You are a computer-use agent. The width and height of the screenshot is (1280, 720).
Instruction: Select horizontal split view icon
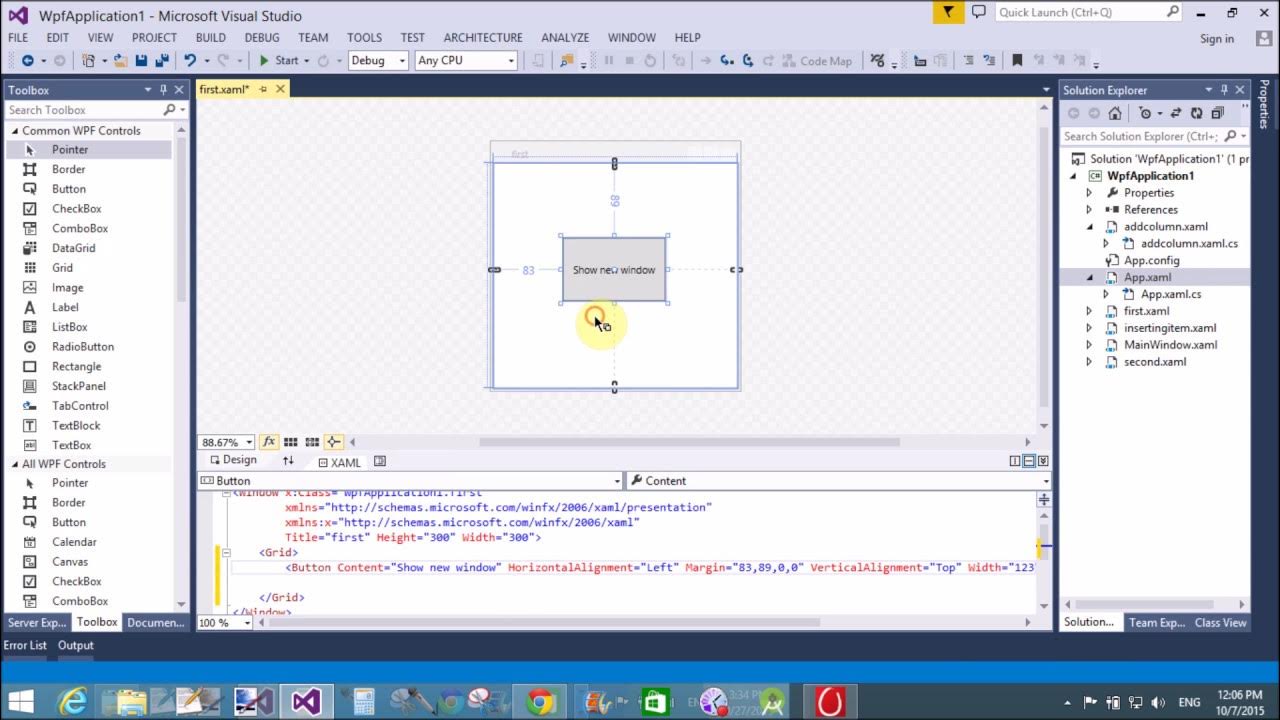1029,461
